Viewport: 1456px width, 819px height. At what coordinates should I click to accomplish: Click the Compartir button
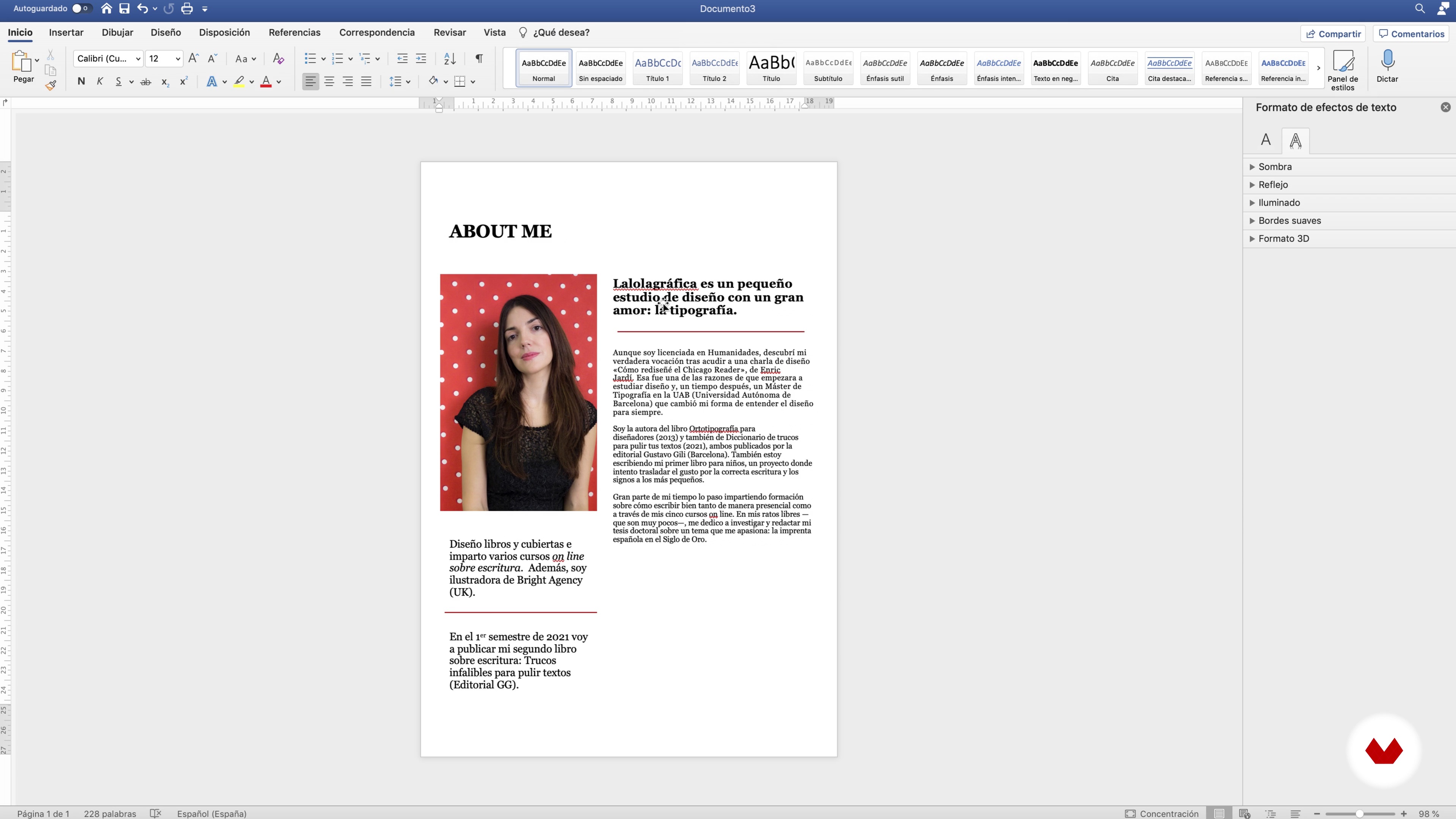pos(1333,34)
